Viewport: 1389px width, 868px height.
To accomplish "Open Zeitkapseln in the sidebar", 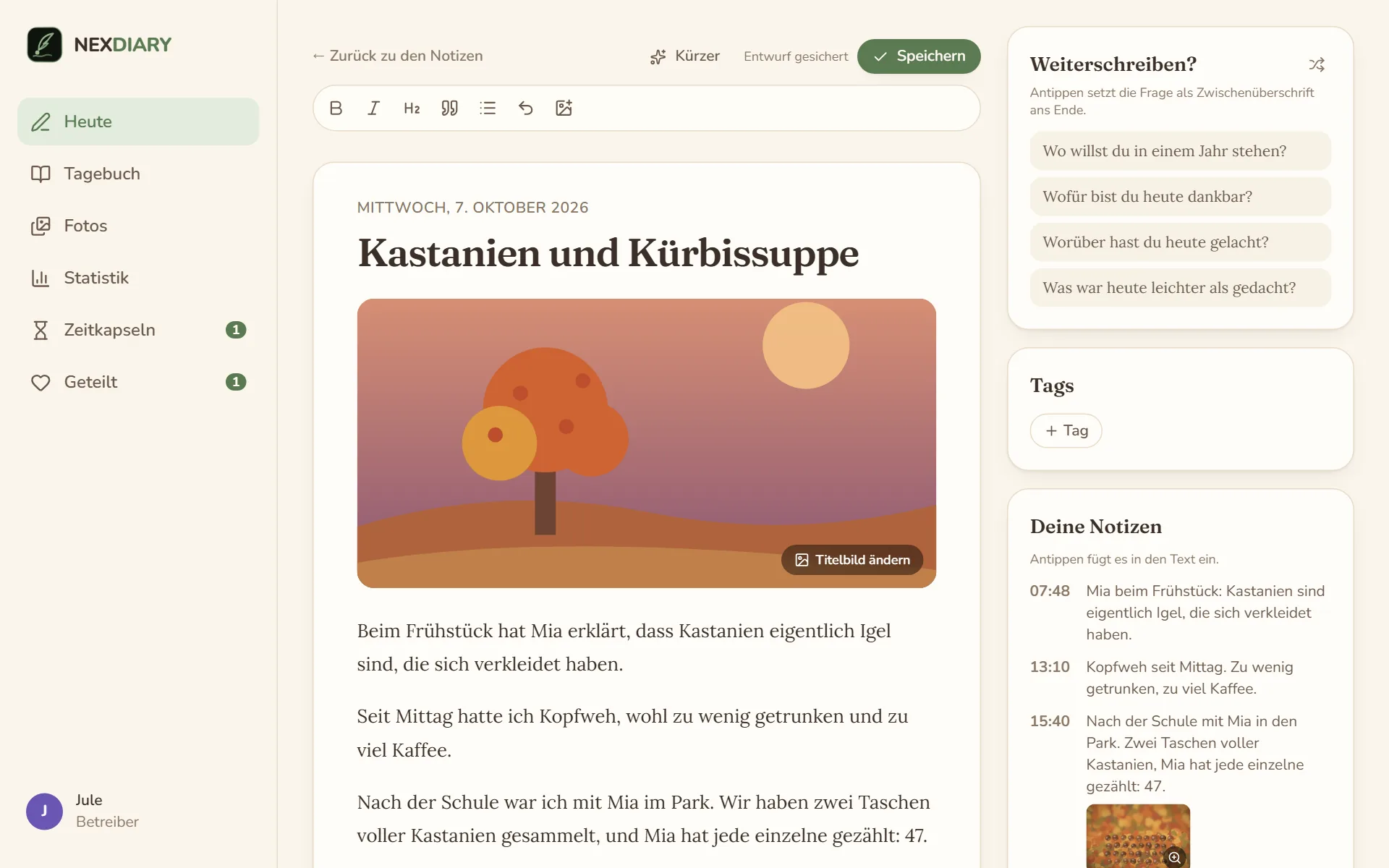I will 138,330.
